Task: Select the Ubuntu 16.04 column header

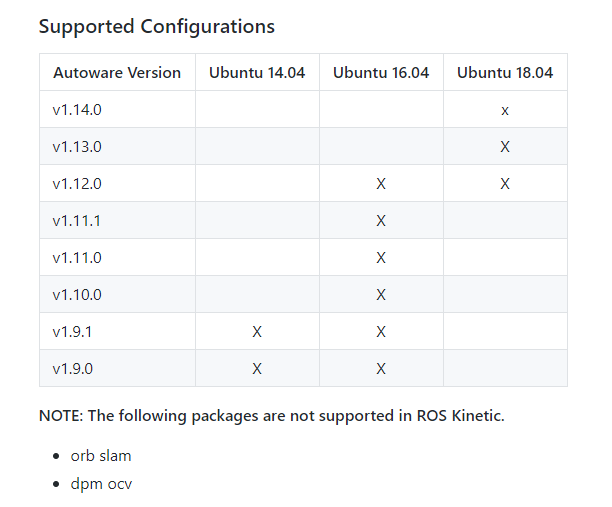Action: pos(381,72)
